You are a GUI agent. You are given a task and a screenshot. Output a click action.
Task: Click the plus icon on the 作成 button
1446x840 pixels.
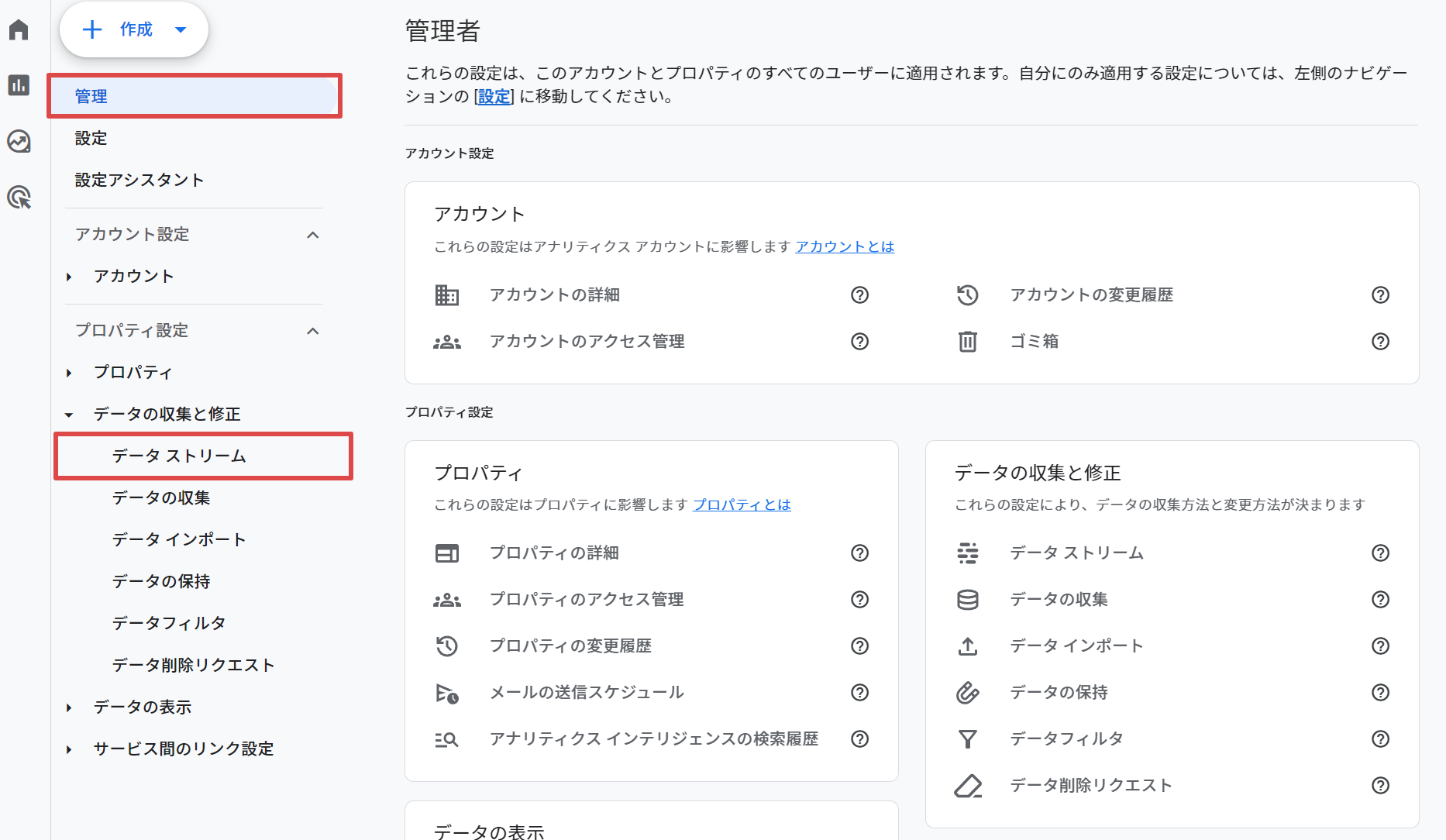pos(92,29)
